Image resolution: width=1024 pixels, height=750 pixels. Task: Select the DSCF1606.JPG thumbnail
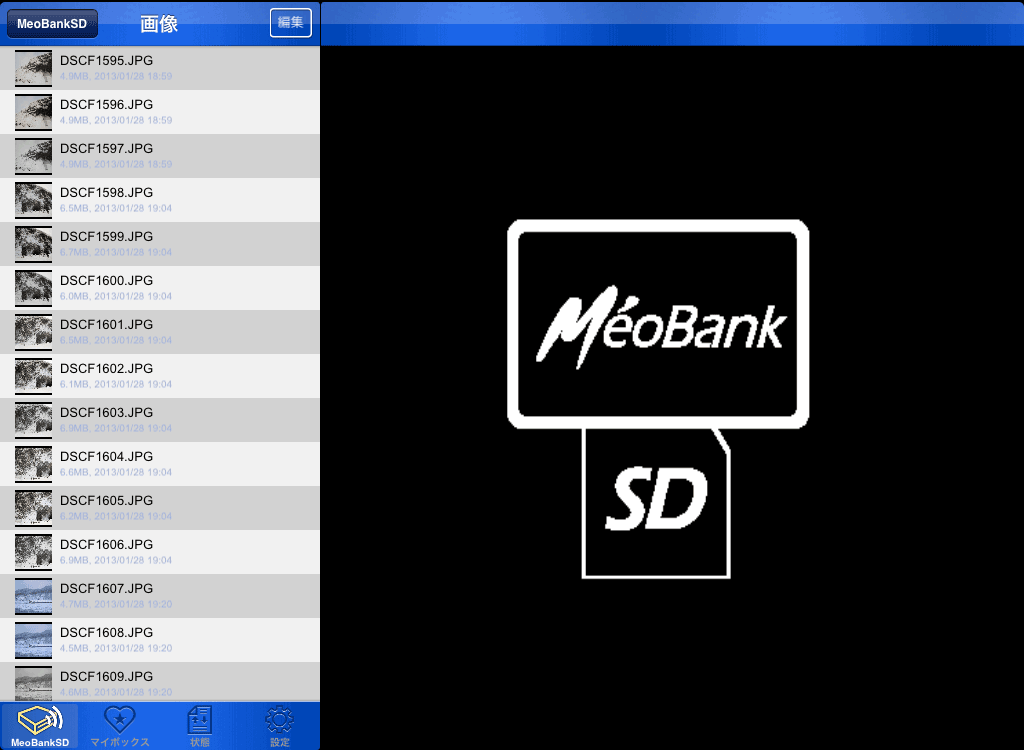33,552
